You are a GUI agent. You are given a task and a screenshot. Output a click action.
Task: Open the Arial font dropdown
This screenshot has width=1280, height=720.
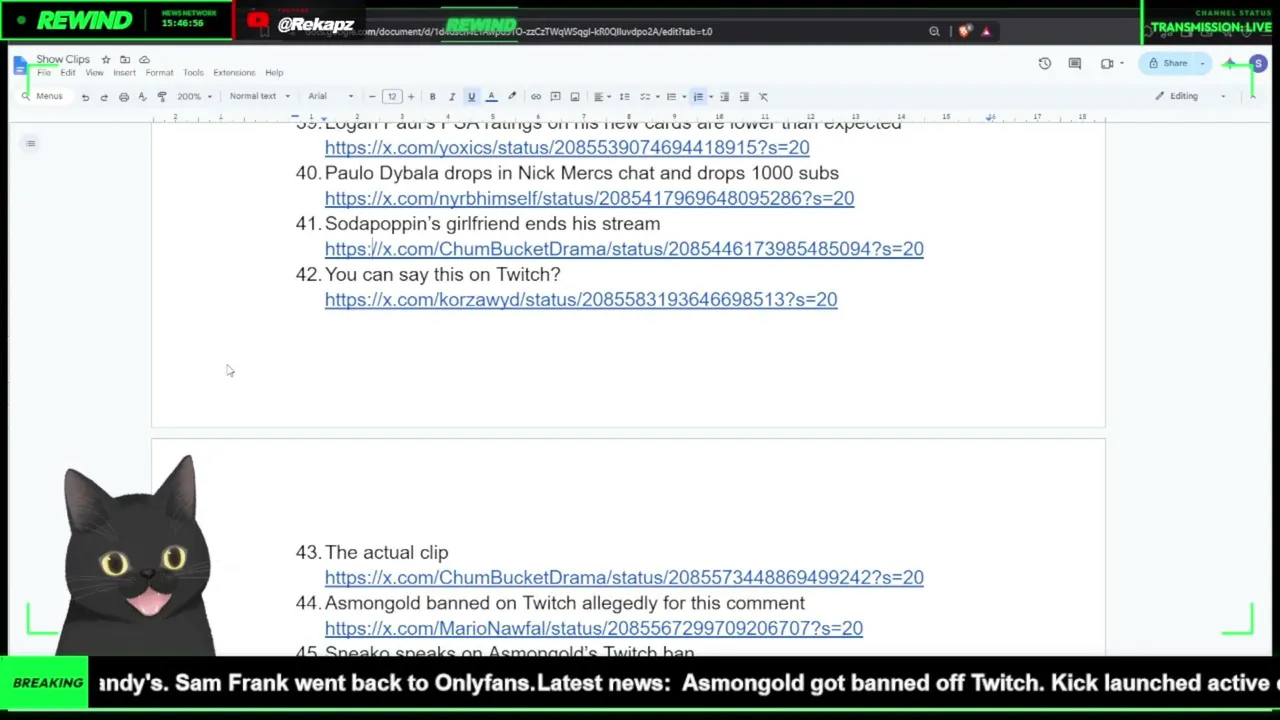pos(331,97)
